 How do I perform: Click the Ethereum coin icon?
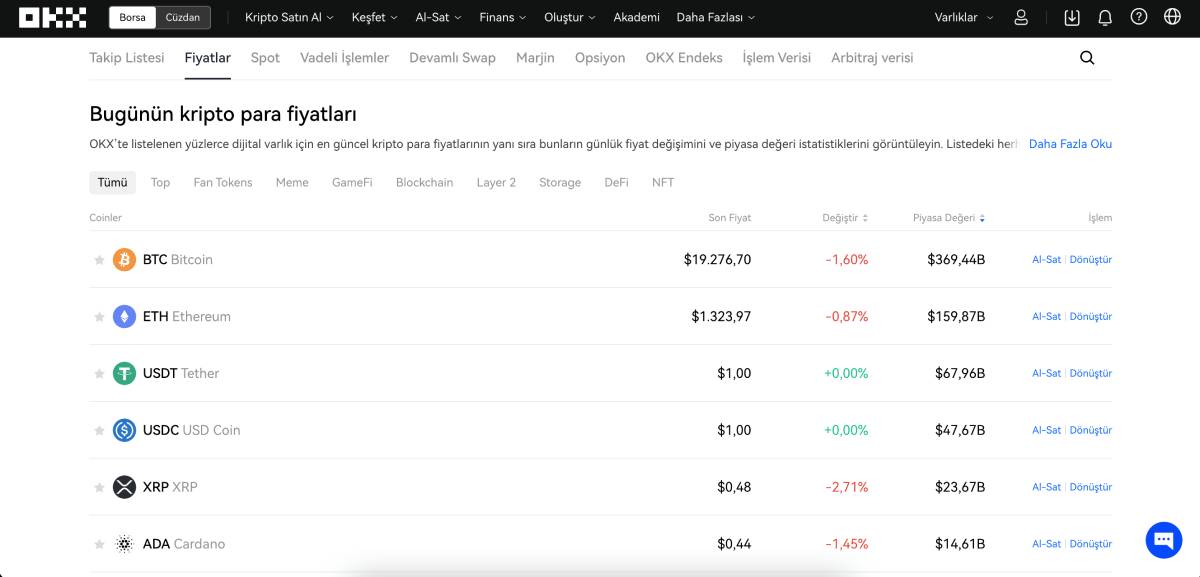pos(124,317)
